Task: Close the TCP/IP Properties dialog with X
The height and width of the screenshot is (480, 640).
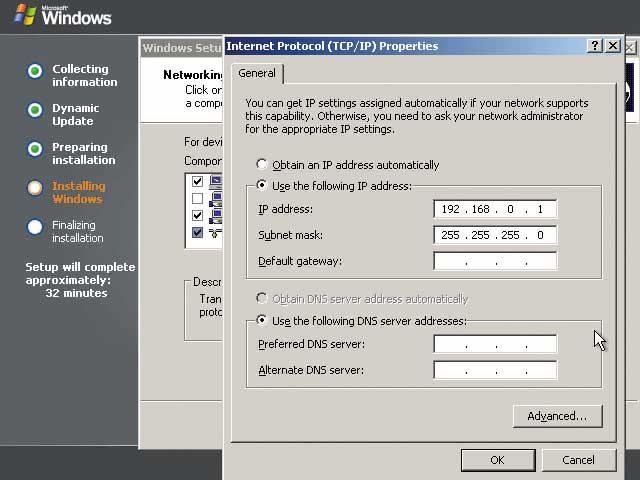Action: 613,45
